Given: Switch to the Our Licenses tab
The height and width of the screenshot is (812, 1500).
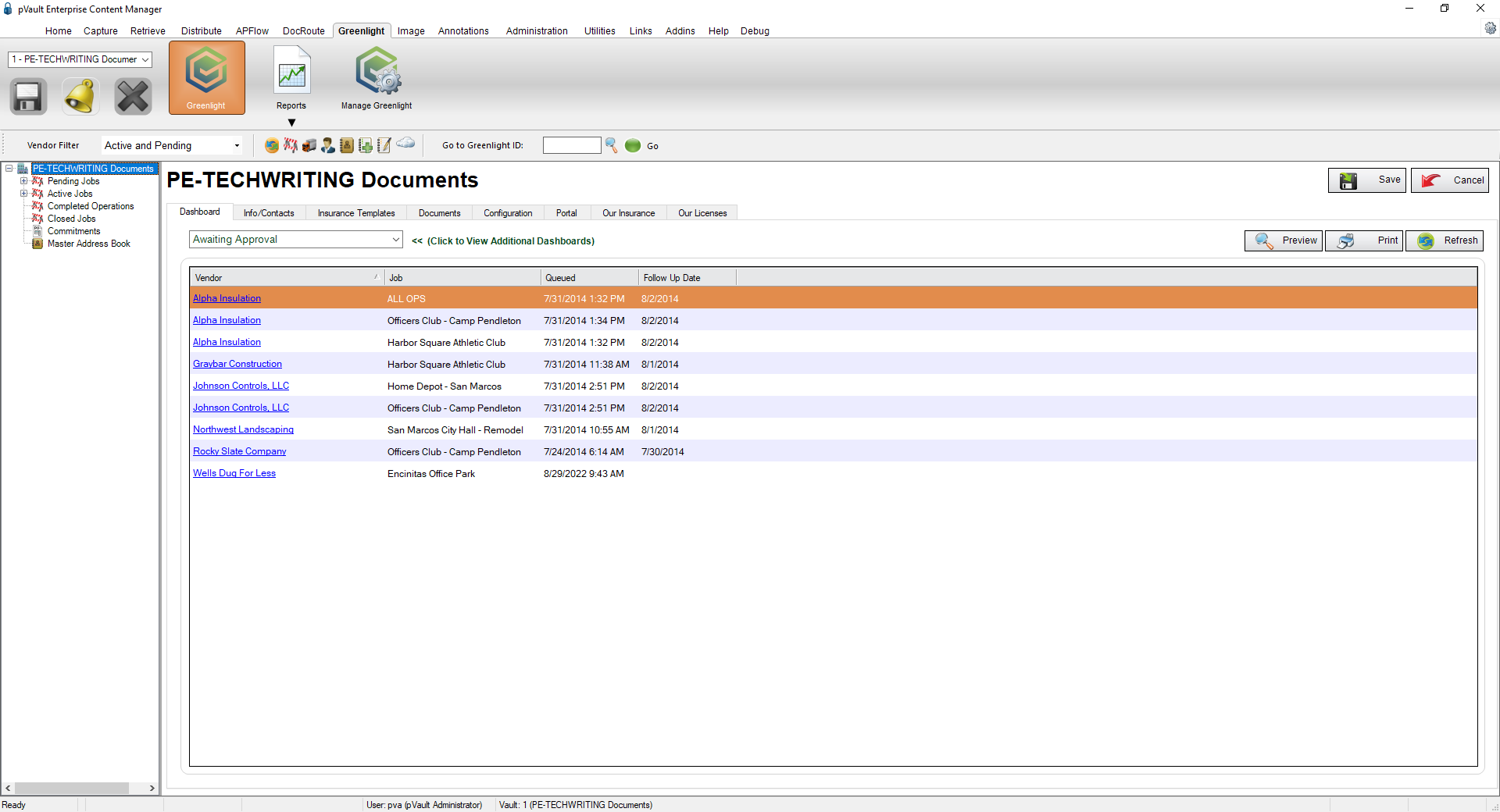Looking at the screenshot, I should [x=702, y=213].
